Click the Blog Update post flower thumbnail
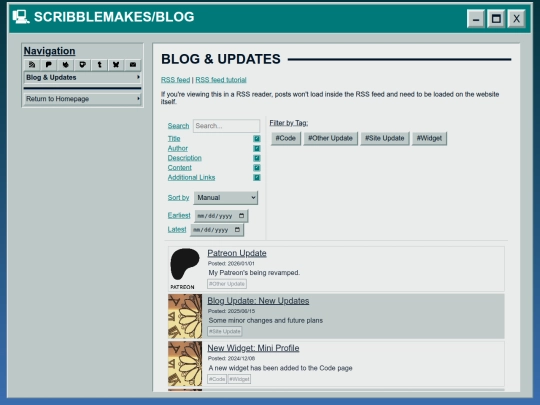Screen dimensions: 540x405 pos(185,316)
